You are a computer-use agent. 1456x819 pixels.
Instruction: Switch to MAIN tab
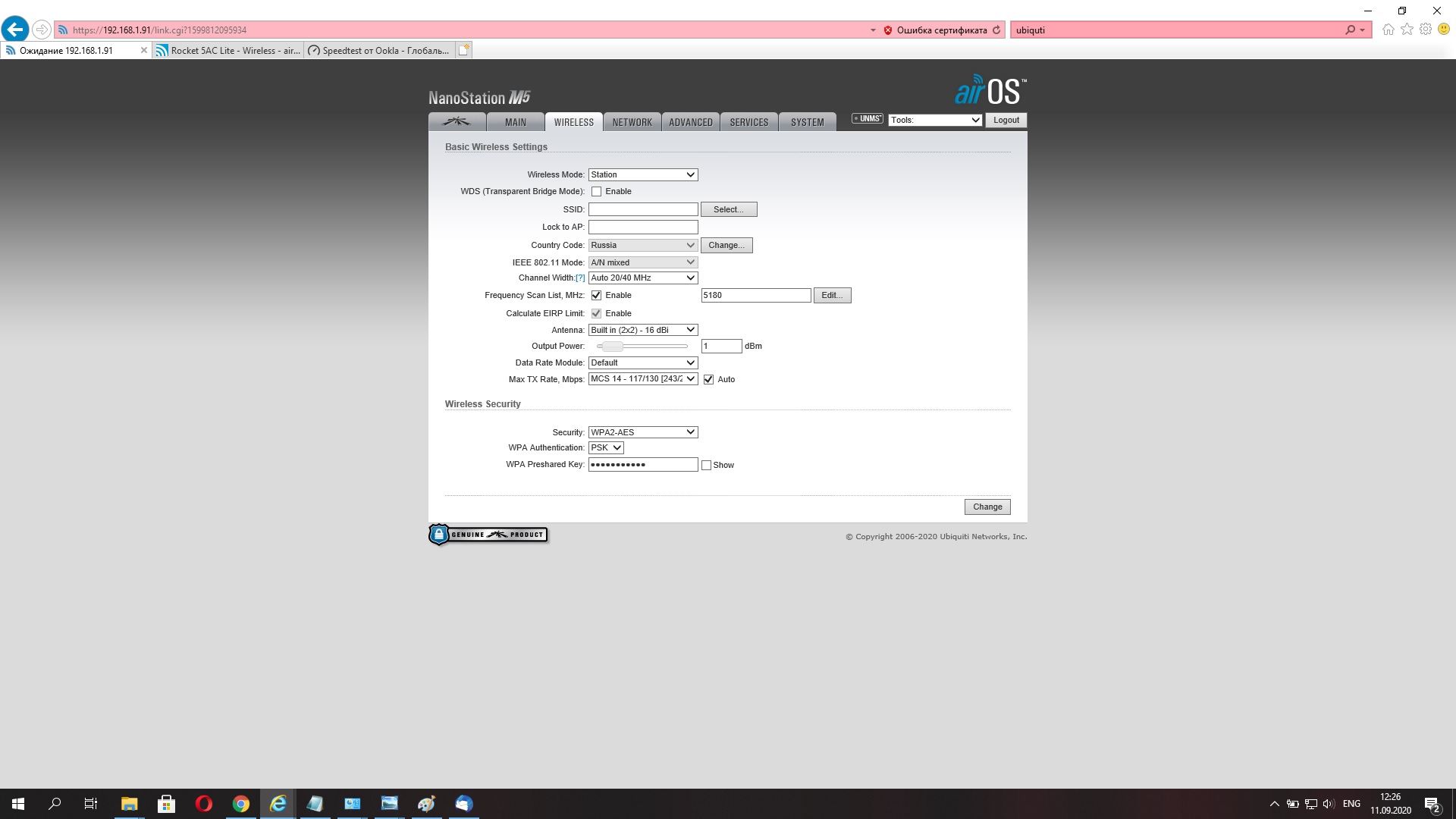tap(516, 122)
